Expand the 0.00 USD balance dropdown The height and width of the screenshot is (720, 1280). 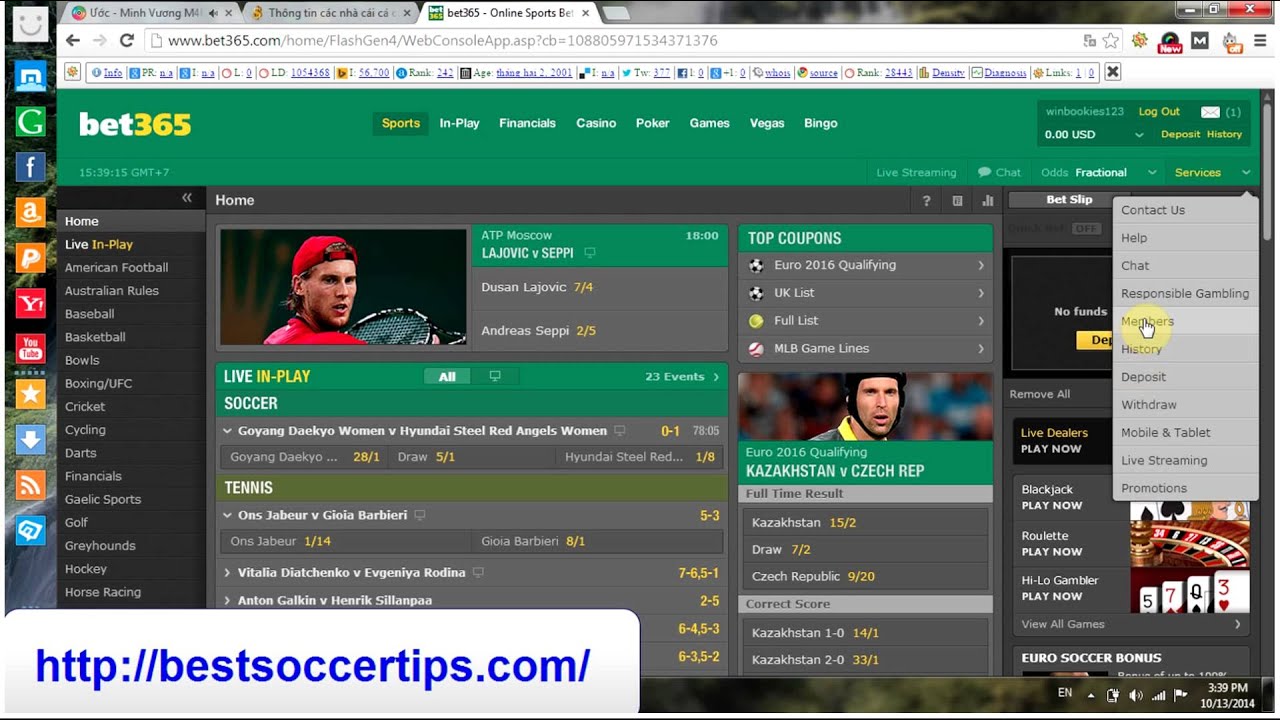click(1139, 135)
